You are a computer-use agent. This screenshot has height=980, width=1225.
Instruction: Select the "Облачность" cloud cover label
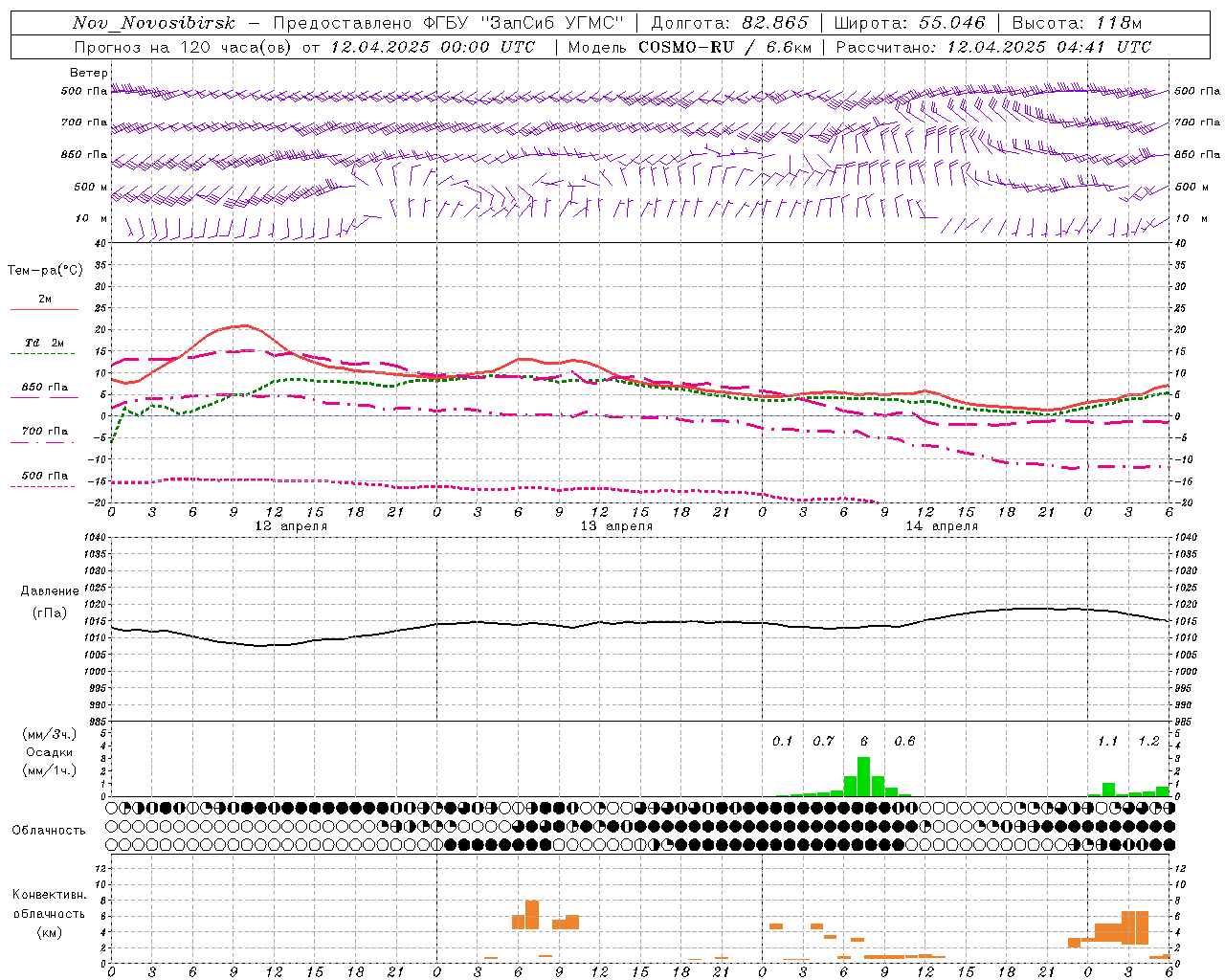click(49, 831)
